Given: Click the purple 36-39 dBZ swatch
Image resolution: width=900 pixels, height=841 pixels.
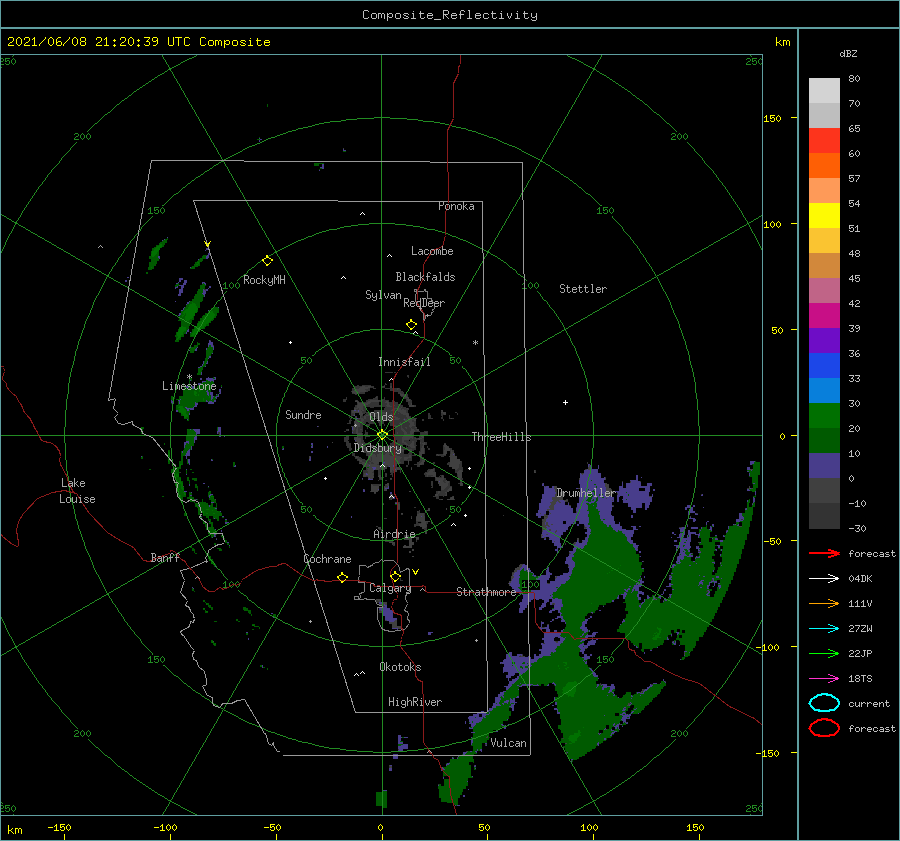Looking at the screenshot, I should pos(824,341).
